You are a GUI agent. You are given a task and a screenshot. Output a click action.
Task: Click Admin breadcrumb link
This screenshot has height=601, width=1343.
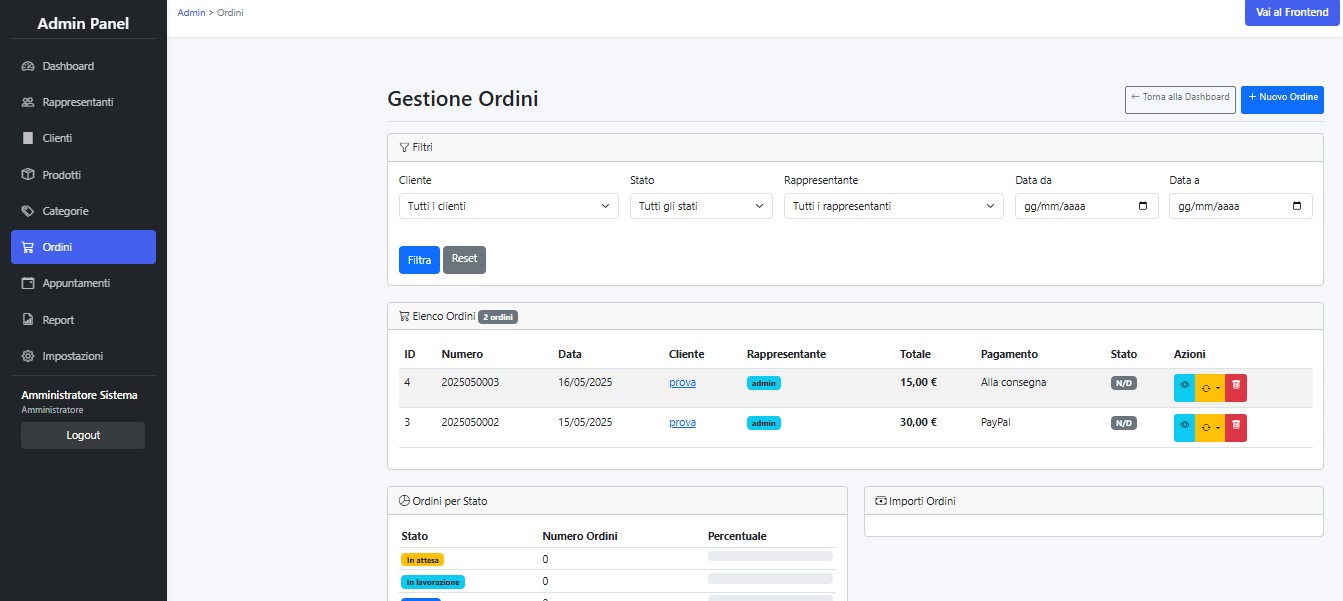point(191,12)
